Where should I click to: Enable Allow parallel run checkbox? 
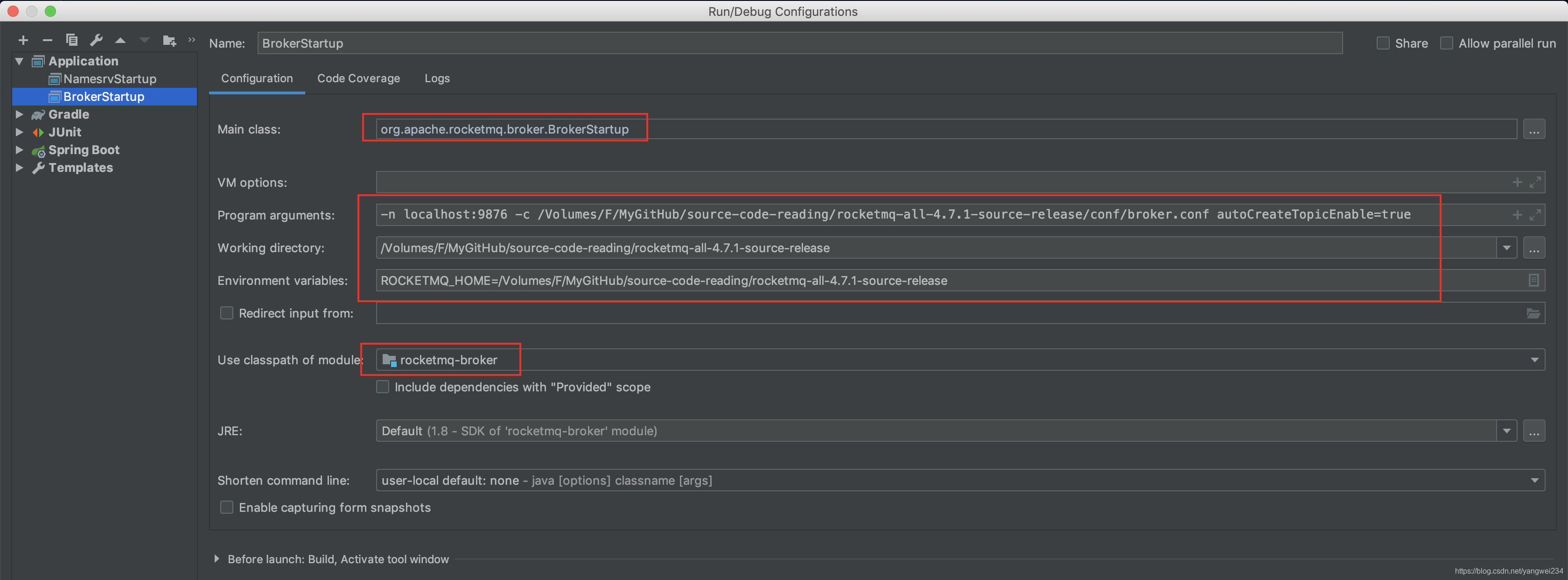click(x=1446, y=43)
